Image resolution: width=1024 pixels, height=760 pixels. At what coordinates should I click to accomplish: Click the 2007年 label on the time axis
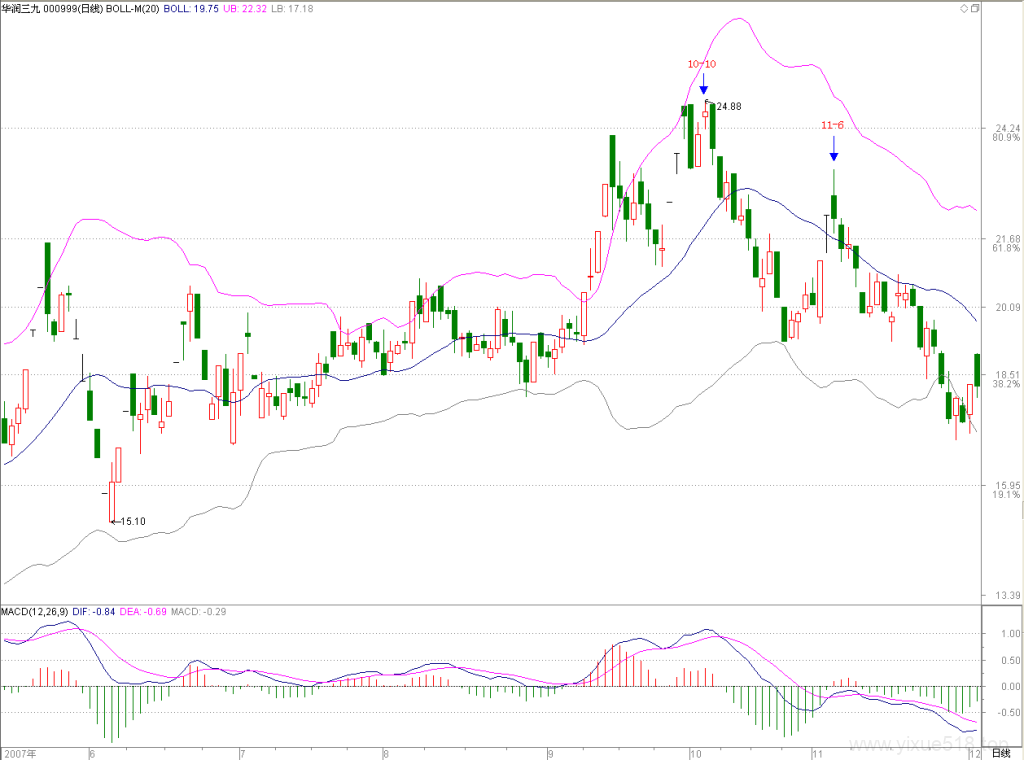[x=20, y=754]
